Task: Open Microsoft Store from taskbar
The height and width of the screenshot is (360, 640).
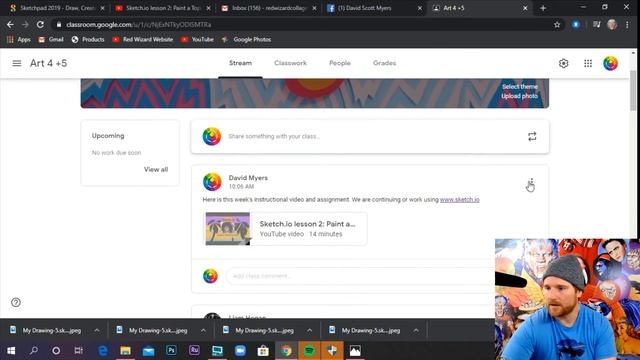Action: [x=263, y=351]
